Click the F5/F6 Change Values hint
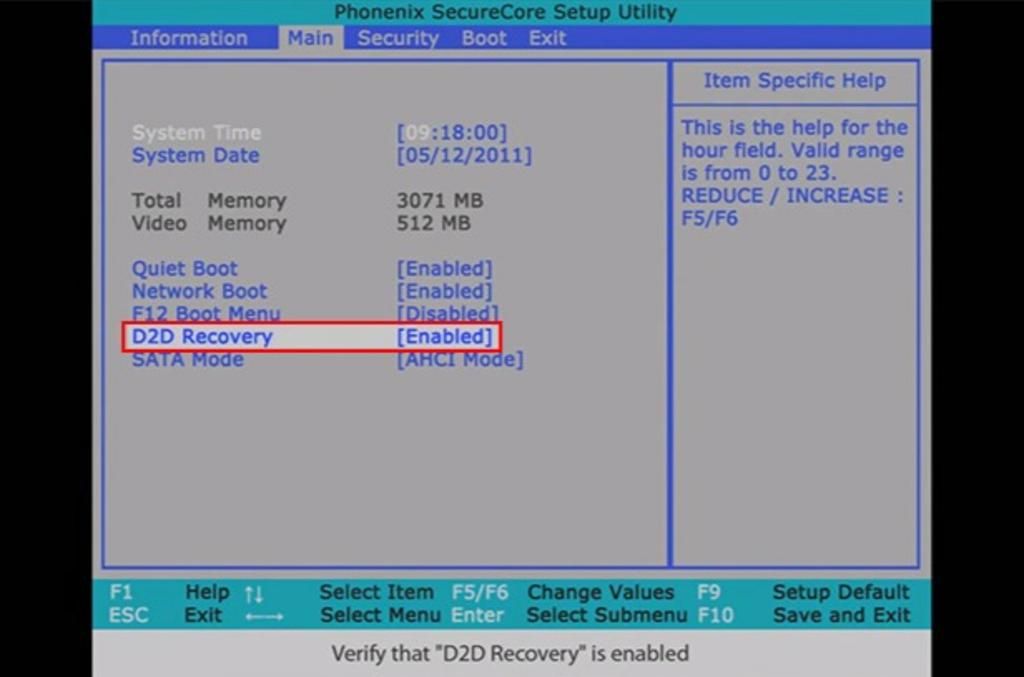 point(563,592)
